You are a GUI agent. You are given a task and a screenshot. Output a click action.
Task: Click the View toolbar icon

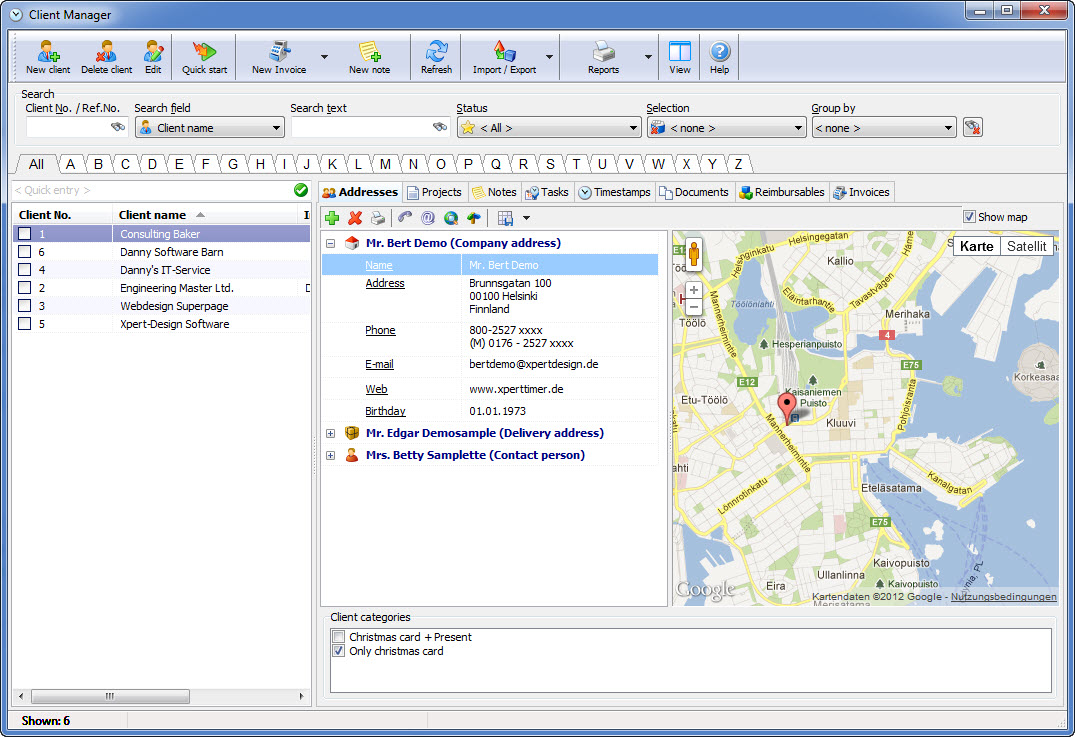pyautogui.click(x=679, y=57)
